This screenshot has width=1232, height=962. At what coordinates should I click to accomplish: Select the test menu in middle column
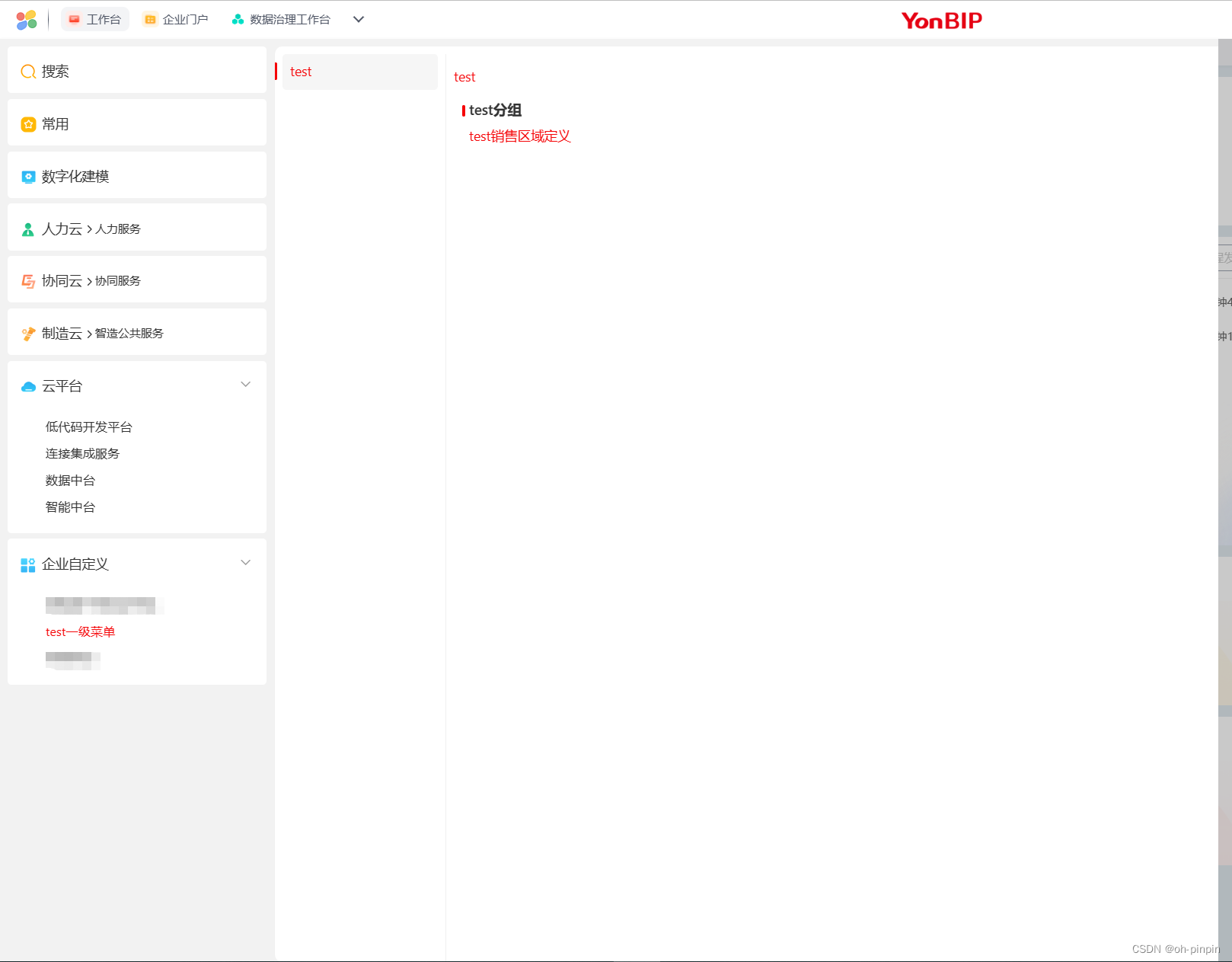click(301, 72)
